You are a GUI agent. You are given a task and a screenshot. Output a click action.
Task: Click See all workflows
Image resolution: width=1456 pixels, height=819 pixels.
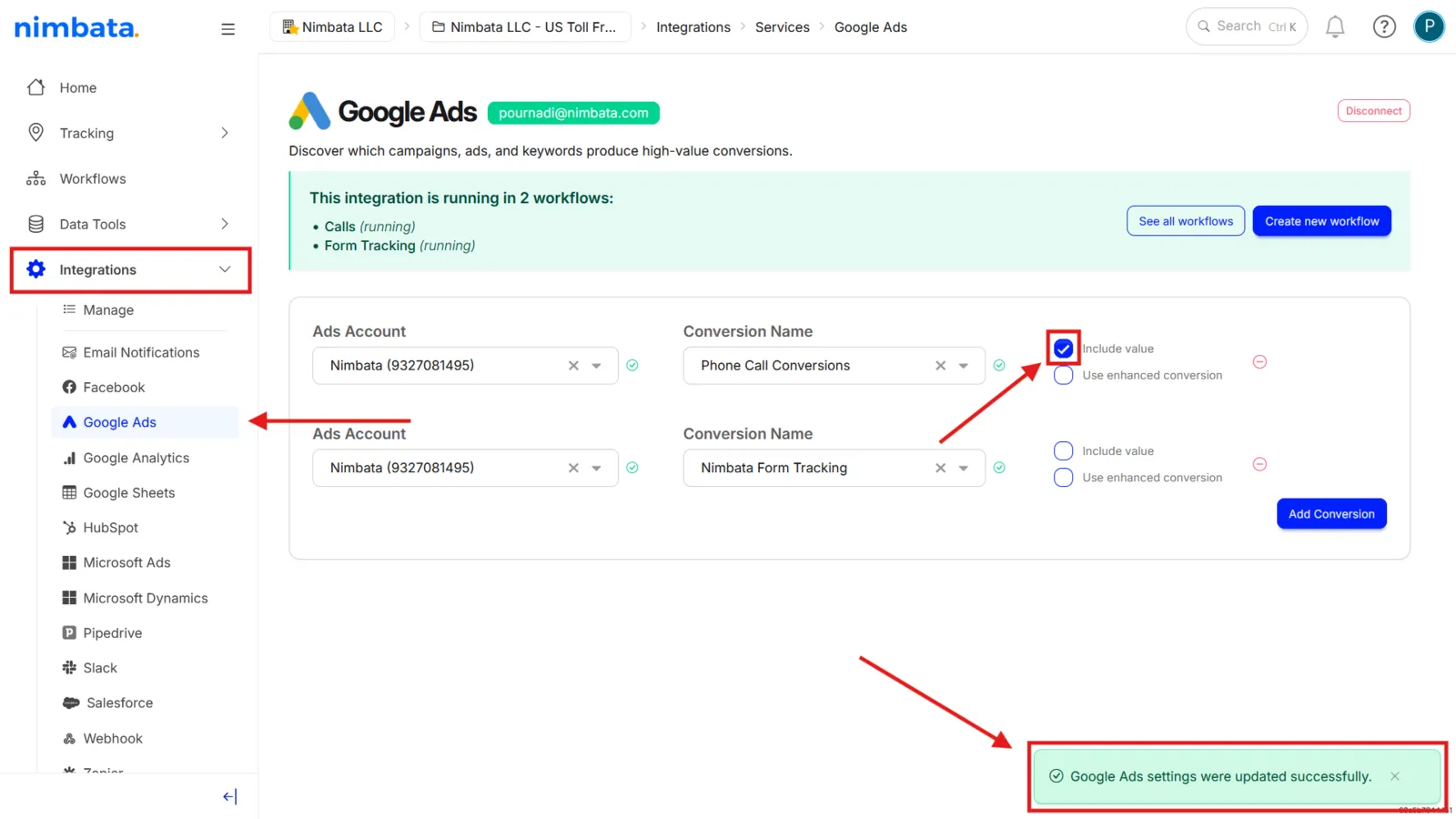point(1186,221)
